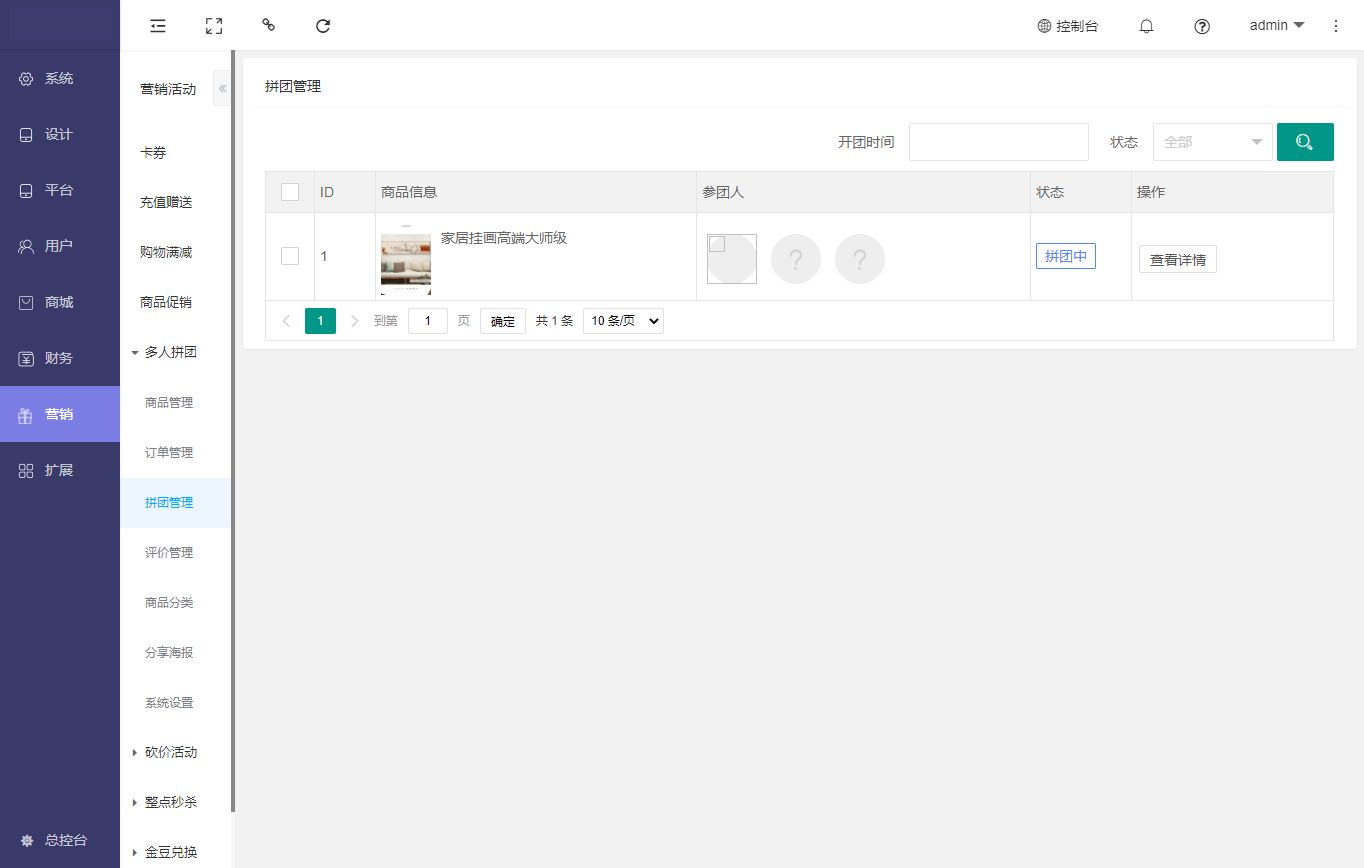
Task: Open the 商城 main navigation item
Action: pos(59,302)
